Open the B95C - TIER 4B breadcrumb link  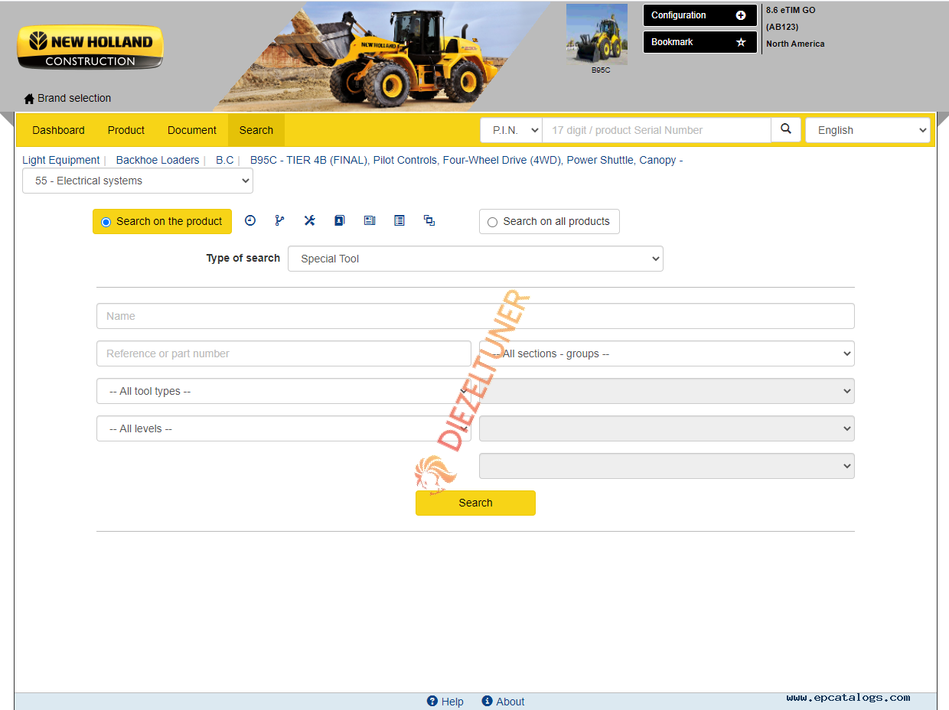[465, 160]
